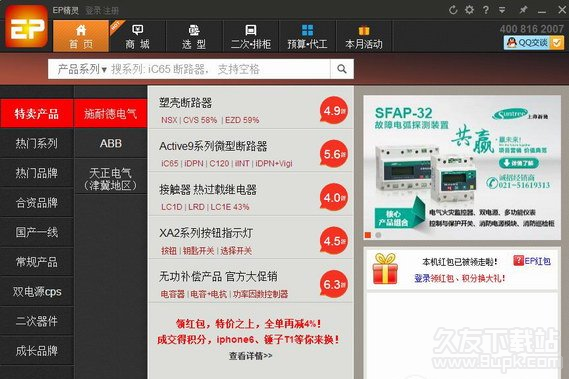This screenshot has width=569, height=379.
Task: Open the title bar dropdown menu icon
Action: (502, 10)
